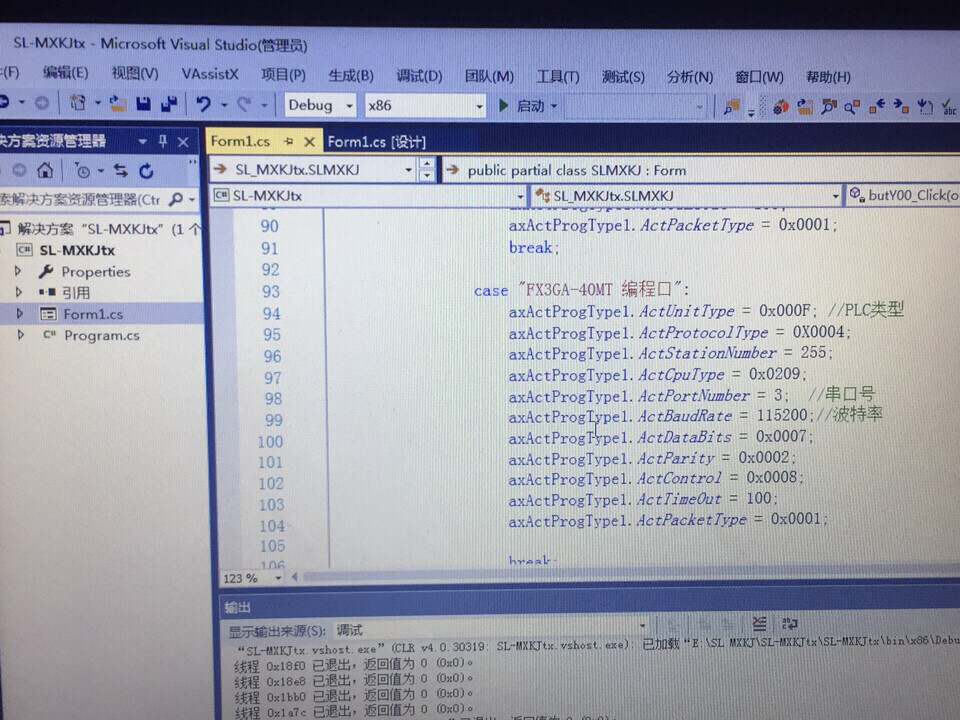Click the VAssistX navigate back arrow icon

coord(876,107)
